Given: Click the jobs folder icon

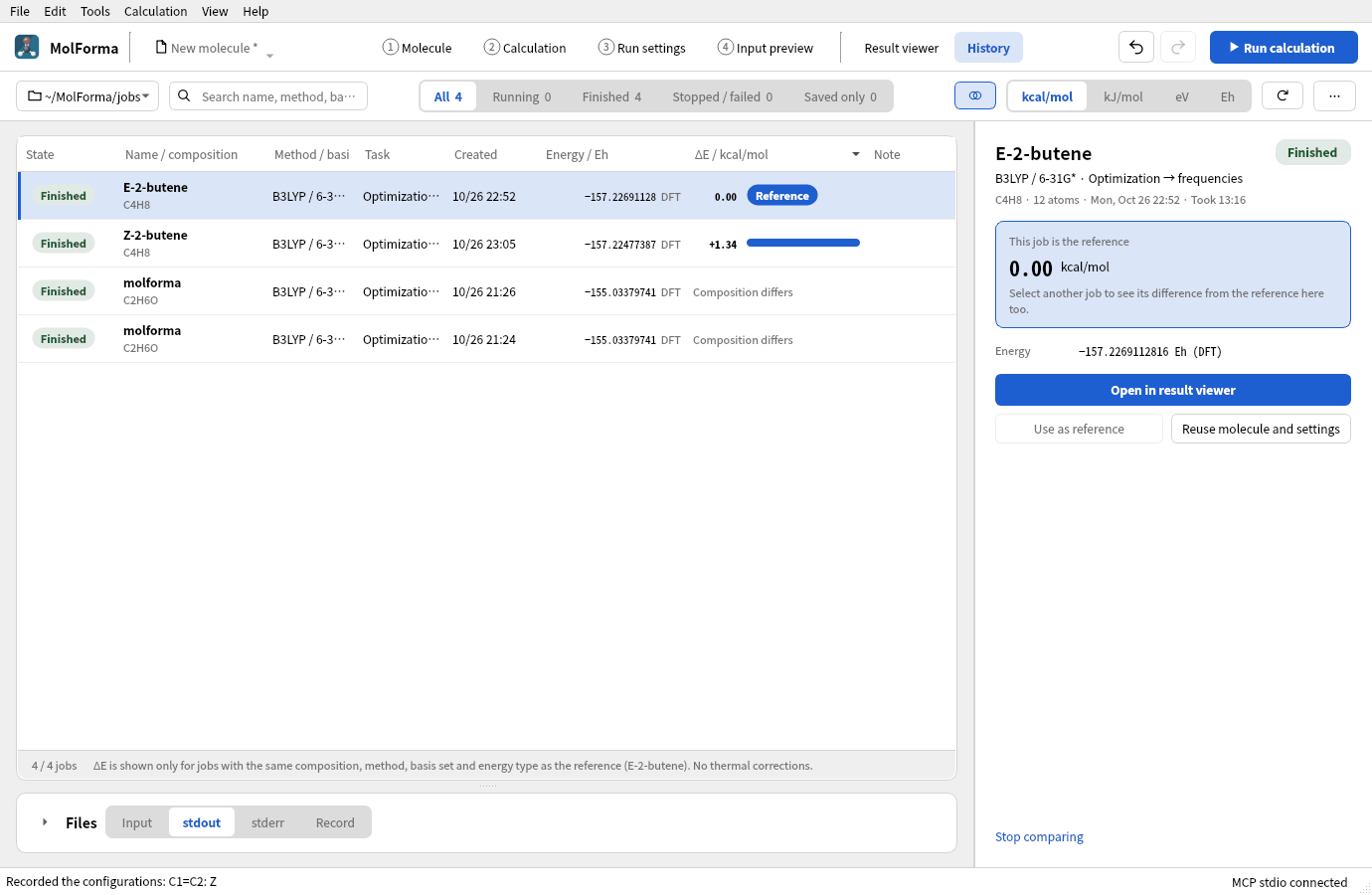Looking at the screenshot, I should pyautogui.click(x=35, y=96).
